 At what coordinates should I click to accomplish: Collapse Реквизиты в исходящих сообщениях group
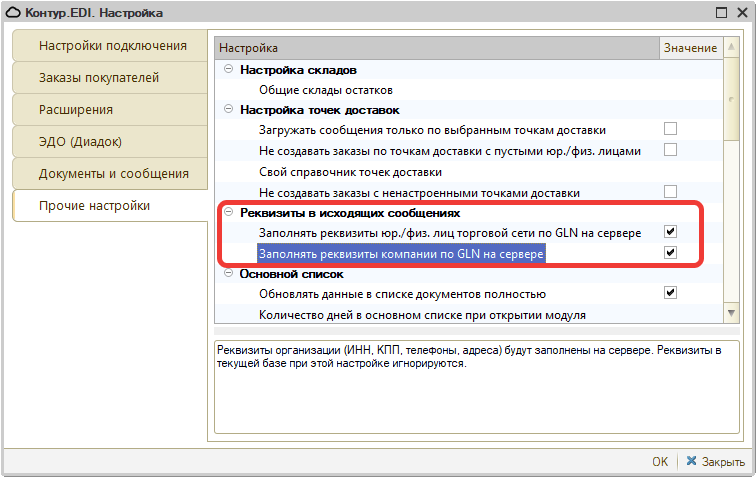229,212
